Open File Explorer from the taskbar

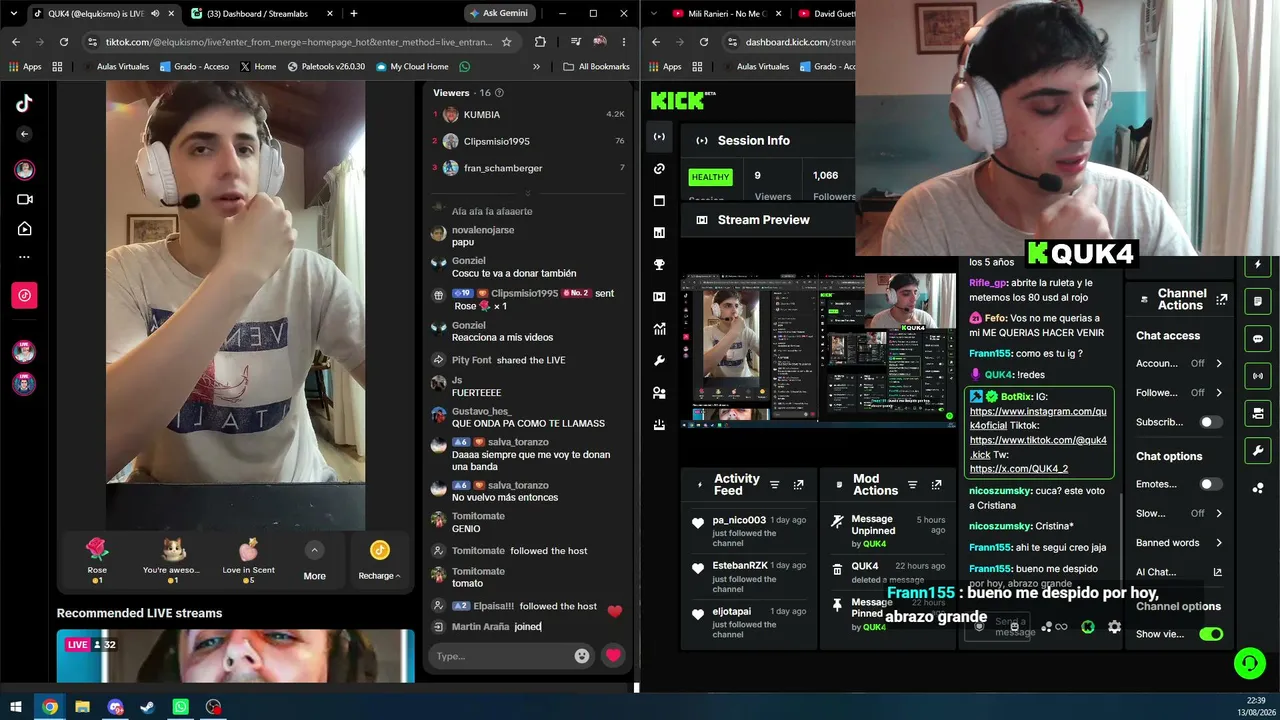[82, 707]
